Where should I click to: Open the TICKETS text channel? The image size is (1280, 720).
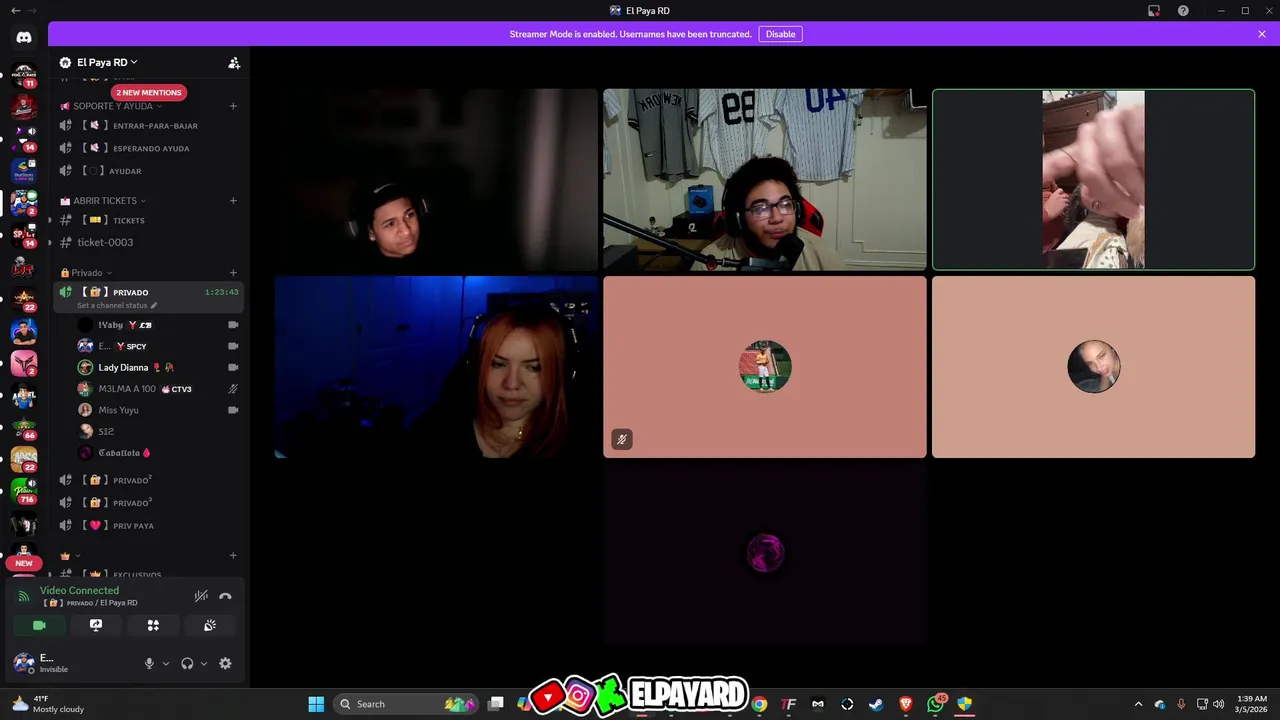tap(149, 220)
